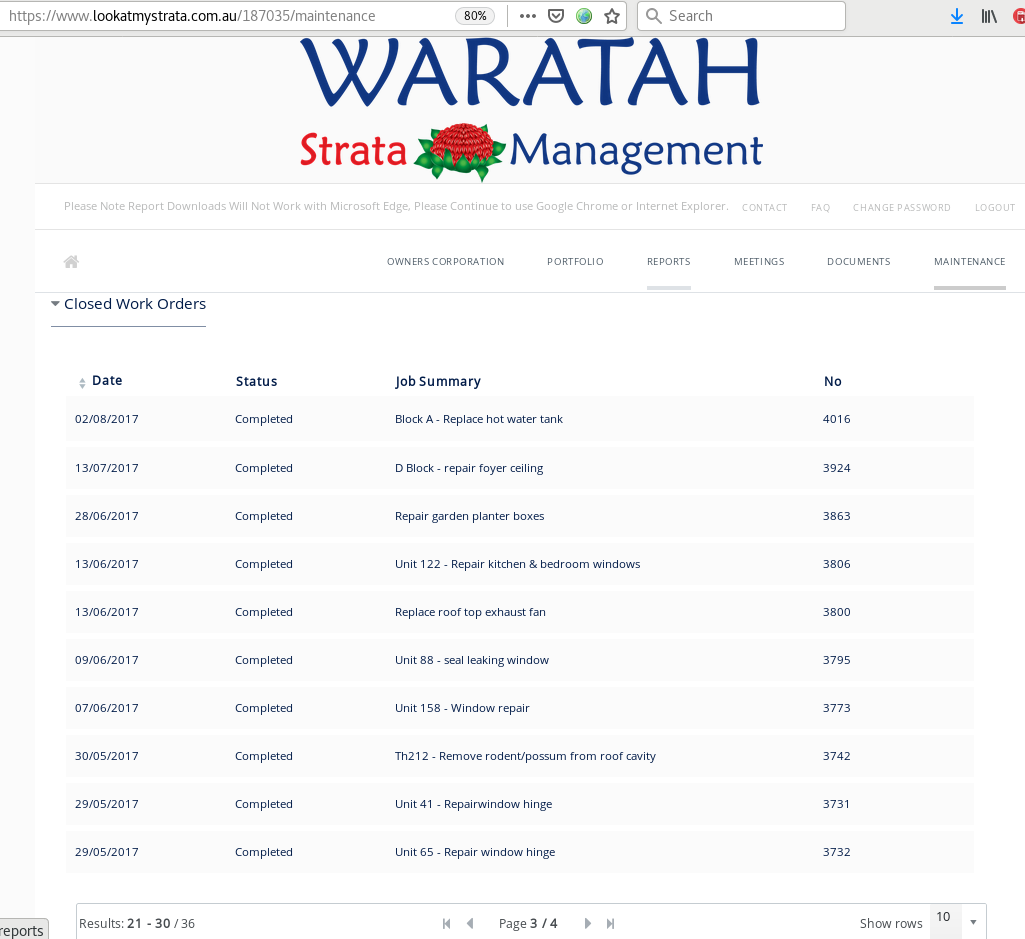Click the Pocket save icon
The width and height of the screenshot is (1025, 939).
pyautogui.click(x=556, y=16)
